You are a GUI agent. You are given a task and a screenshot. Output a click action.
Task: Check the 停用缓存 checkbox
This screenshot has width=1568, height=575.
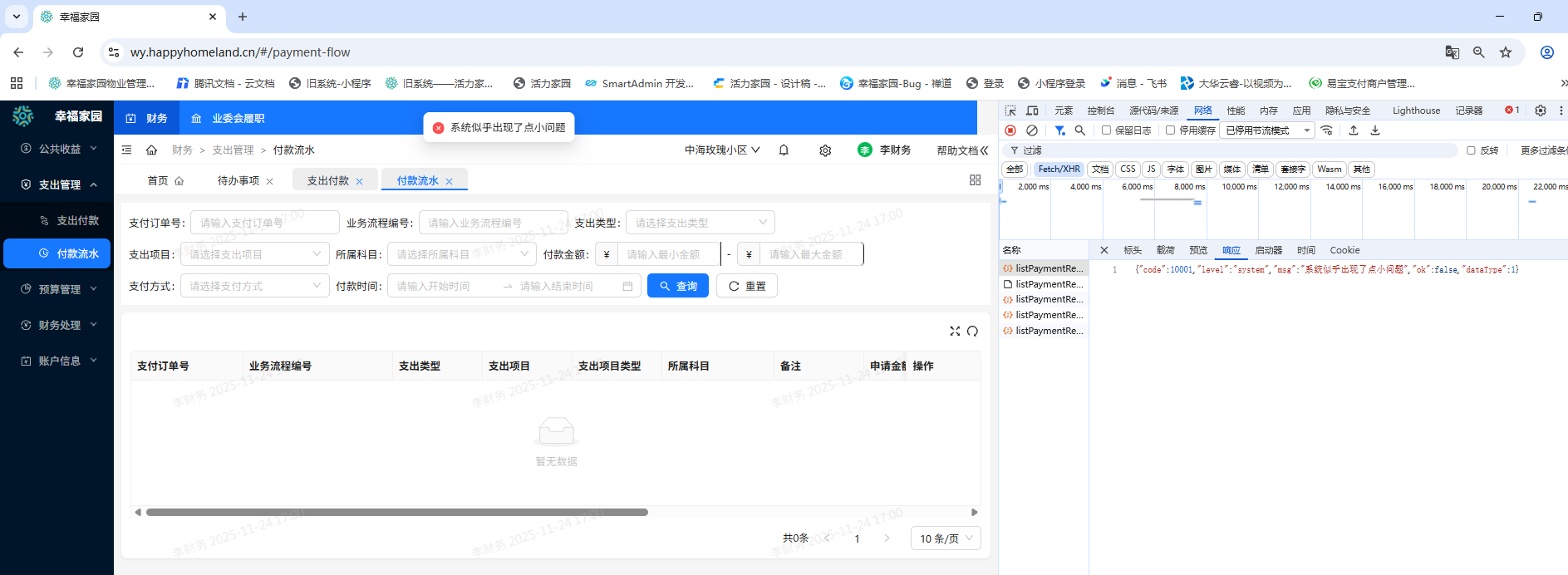pos(1170,130)
